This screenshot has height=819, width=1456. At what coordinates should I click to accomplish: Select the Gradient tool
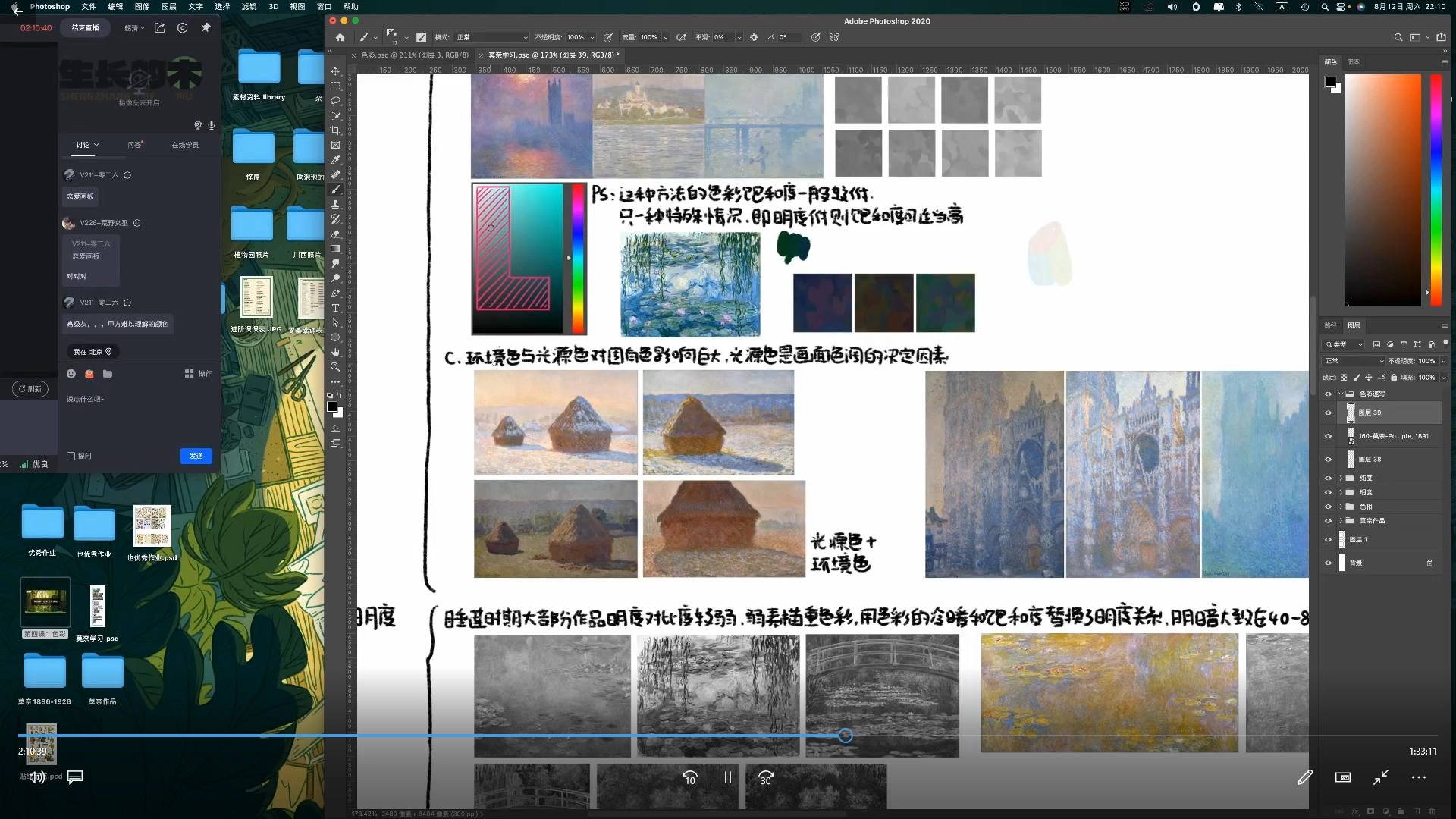tap(335, 249)
